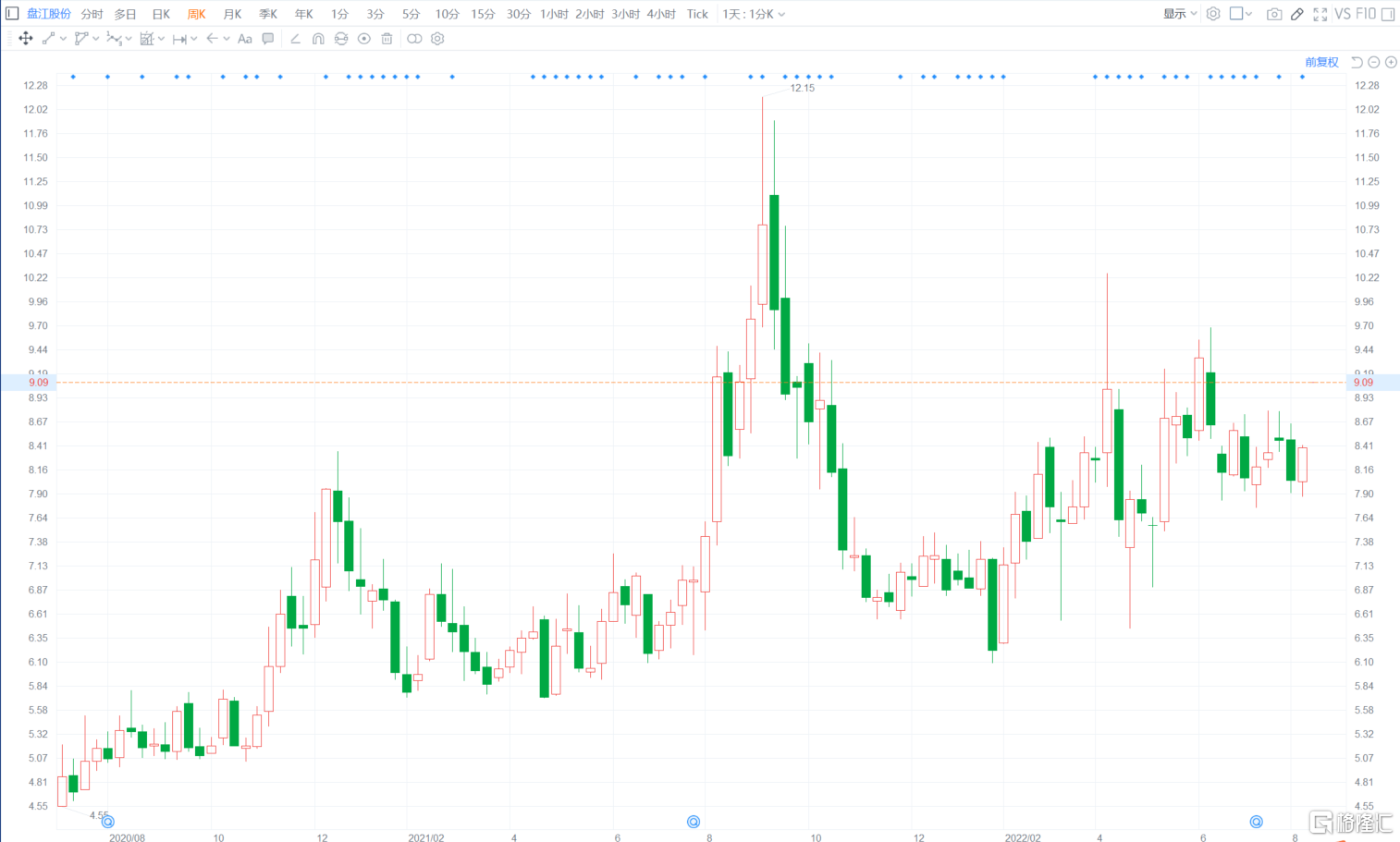Click the magnet snap tool icon
The width and height of the screenshot is (1400, 842).
pyautogui.click(x=318, y=39)
